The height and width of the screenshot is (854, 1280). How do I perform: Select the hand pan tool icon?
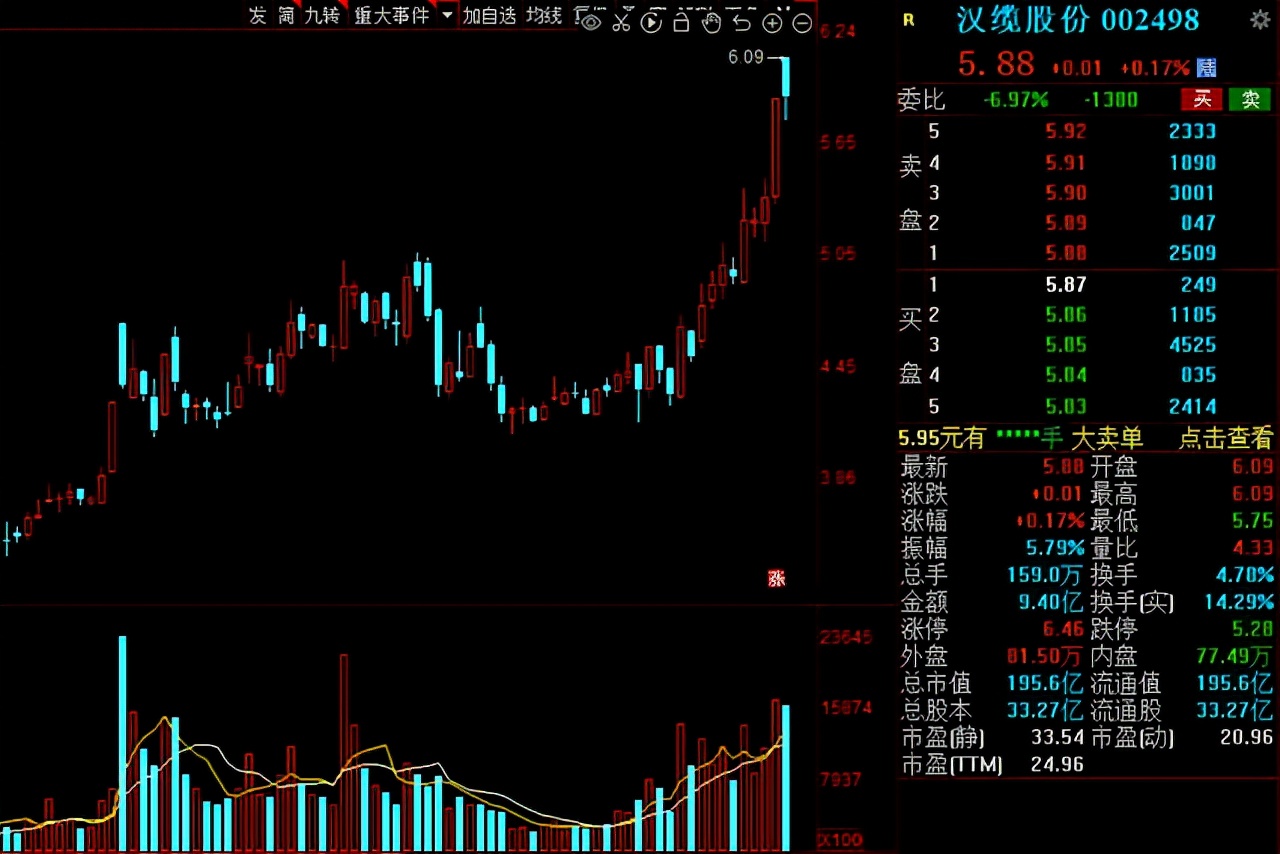pyautogui.click(x=711, y=21)
